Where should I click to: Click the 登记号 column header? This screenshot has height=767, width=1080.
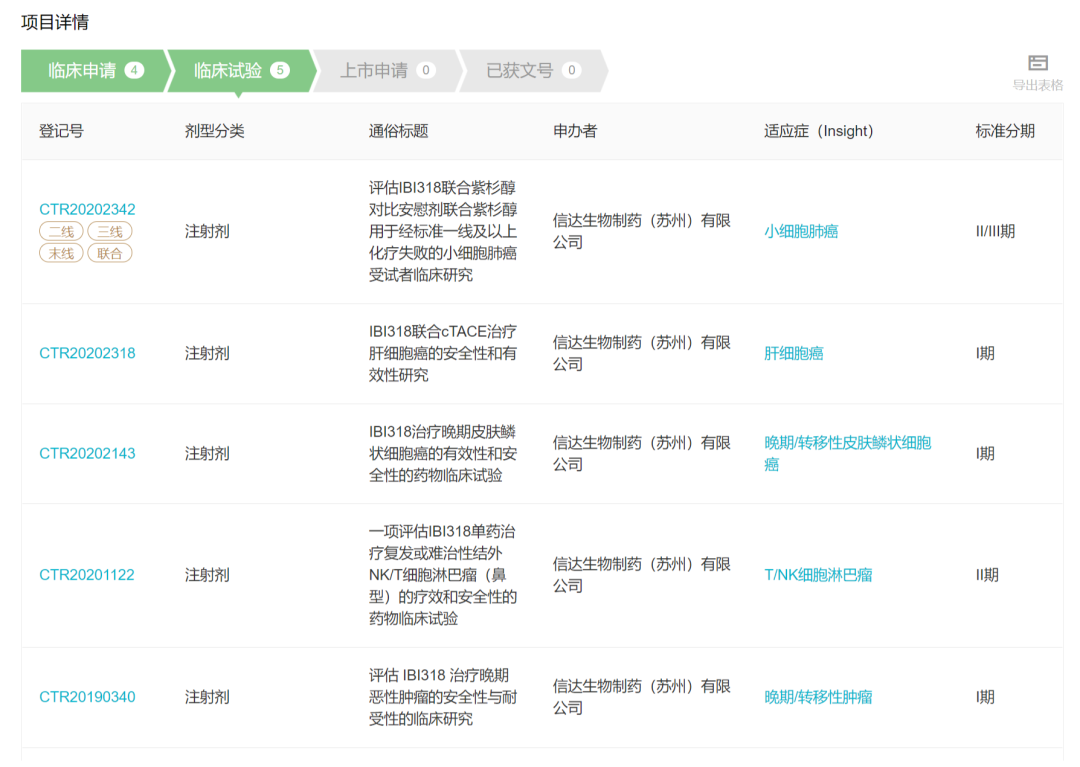click(61, 131)
